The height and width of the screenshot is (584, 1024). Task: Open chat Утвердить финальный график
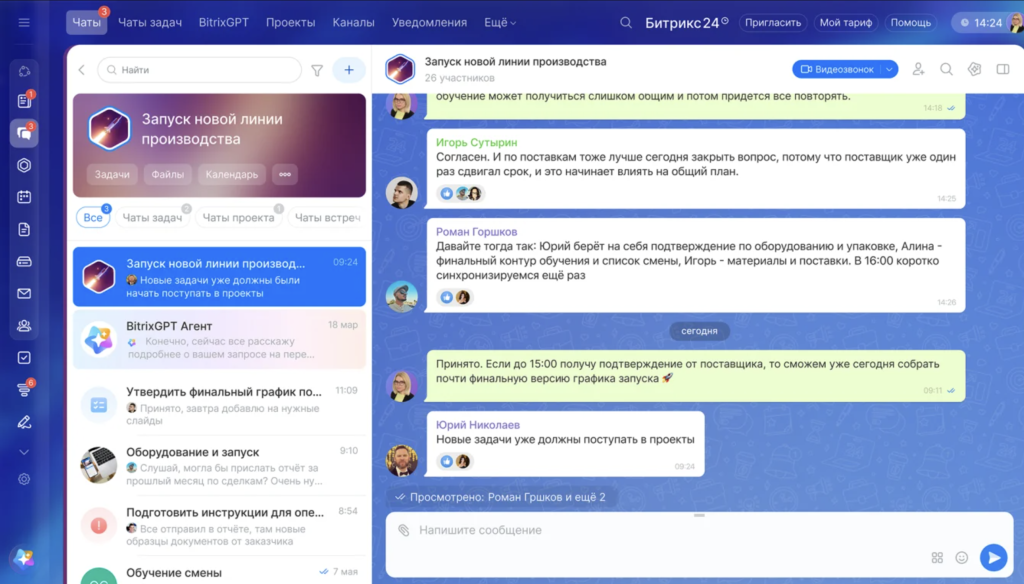click(x=219, y=405)
